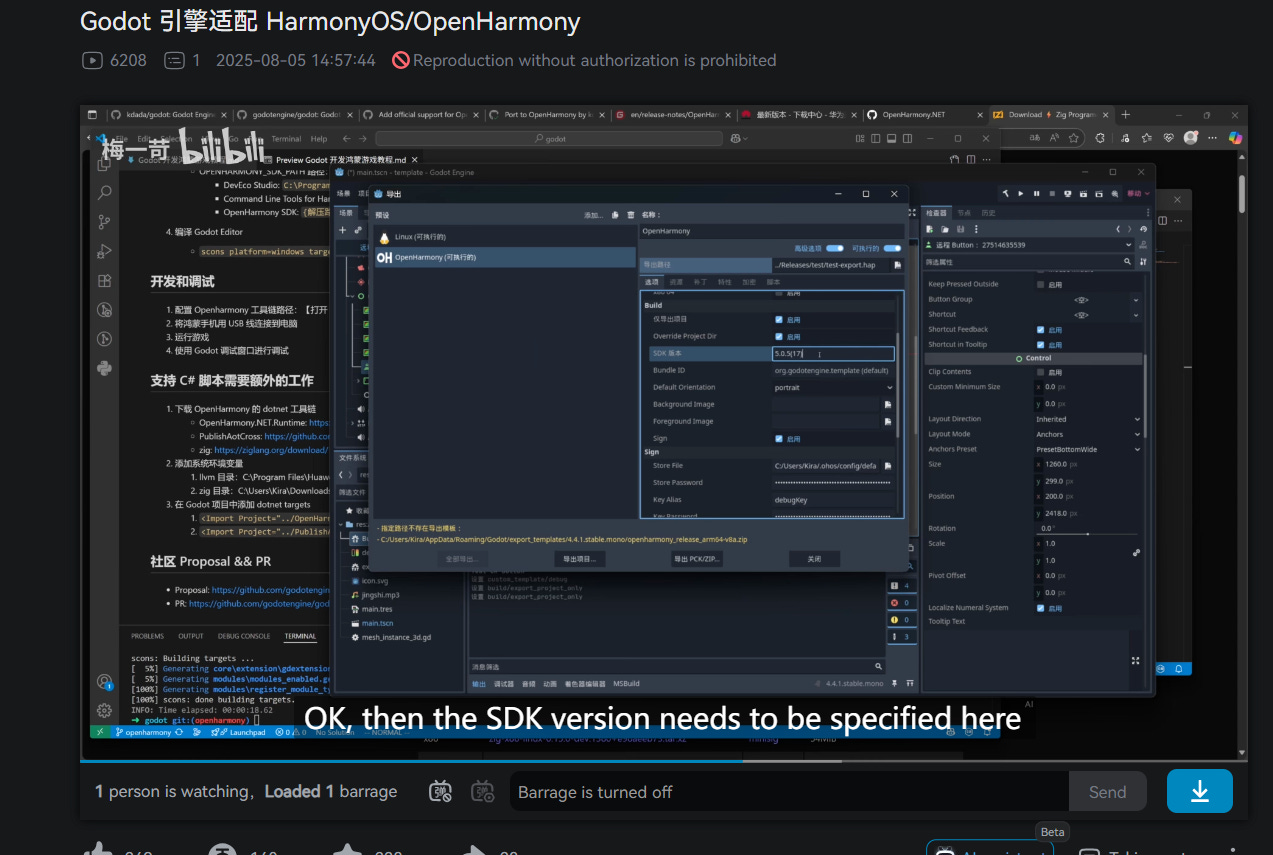1273x855 pixels.
Task: Open VS Code Extensions icon
Action: [x=105, y=281]
